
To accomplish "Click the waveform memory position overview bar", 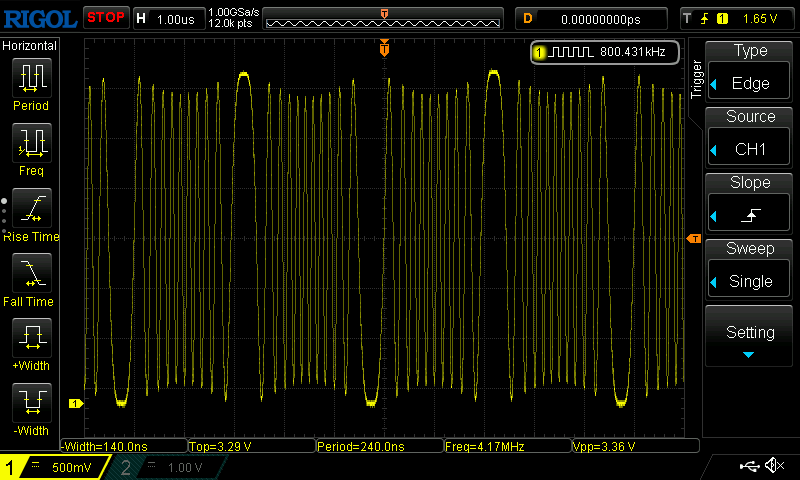I will (383, 18).
